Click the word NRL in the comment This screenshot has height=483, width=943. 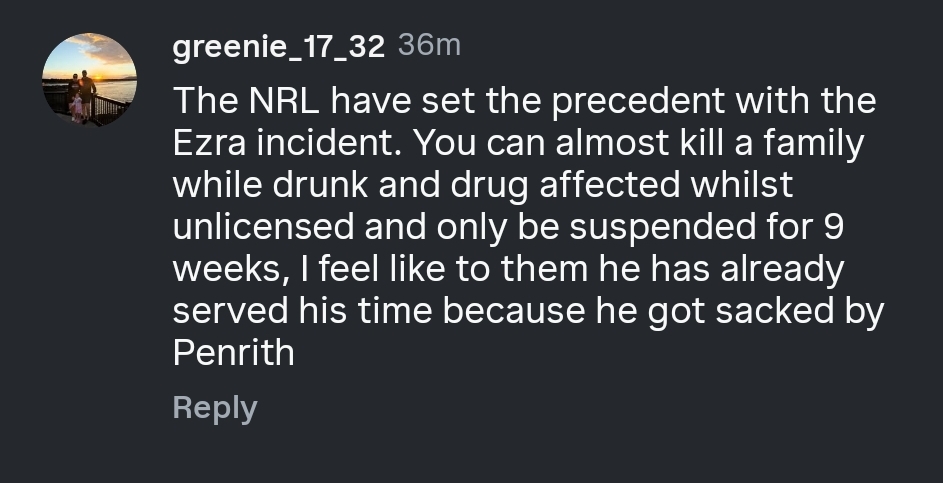(x=284, y=100)
